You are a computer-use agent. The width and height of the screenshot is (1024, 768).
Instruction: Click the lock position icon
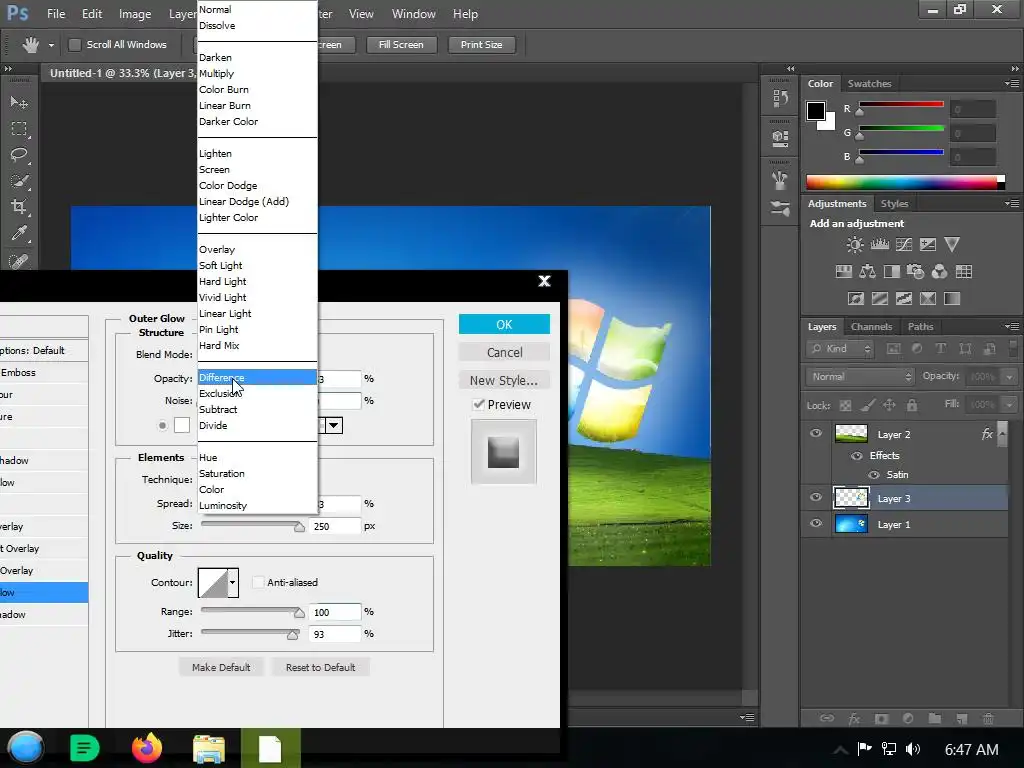(x=889, y=406)
